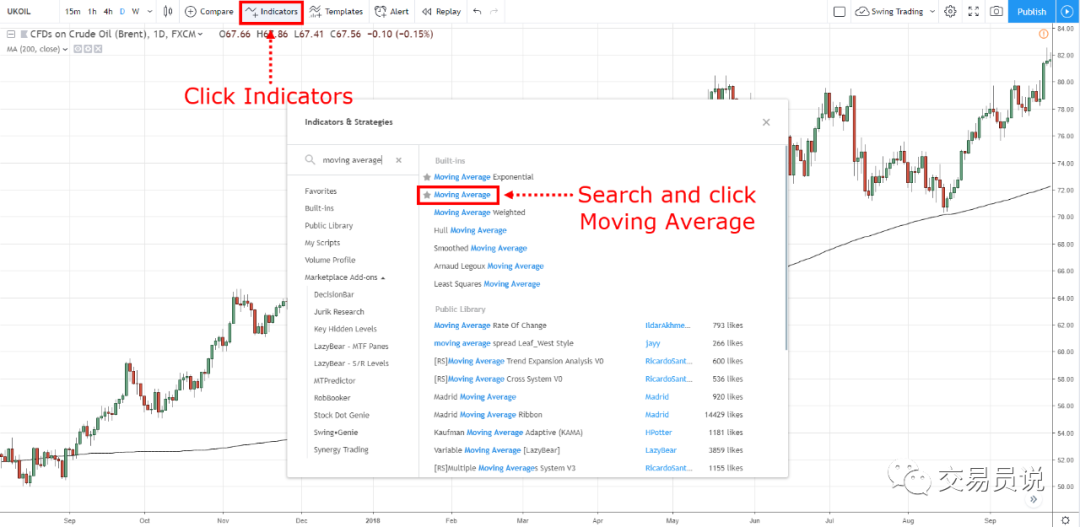Collapse the chart legend with minus box
Viewport: 1080px width, 527px height.
(10, 34)
